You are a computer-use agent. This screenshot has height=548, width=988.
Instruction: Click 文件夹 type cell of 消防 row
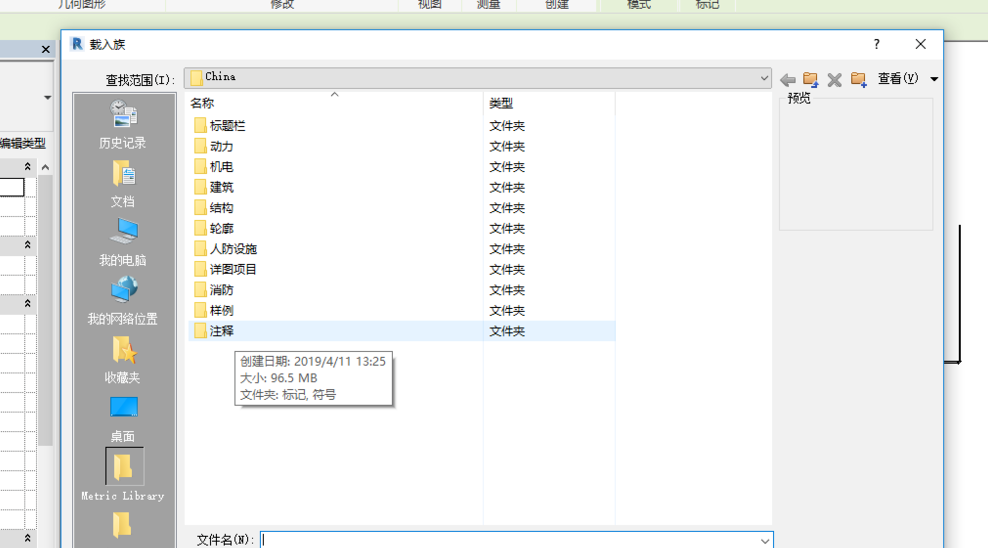click(507, 290)
